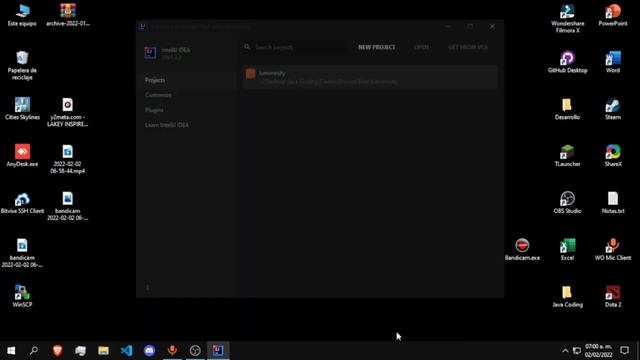Viewport: 640px width, 360px height.
Task: Open File Explorer from taskbar
Action: point(103,351)
